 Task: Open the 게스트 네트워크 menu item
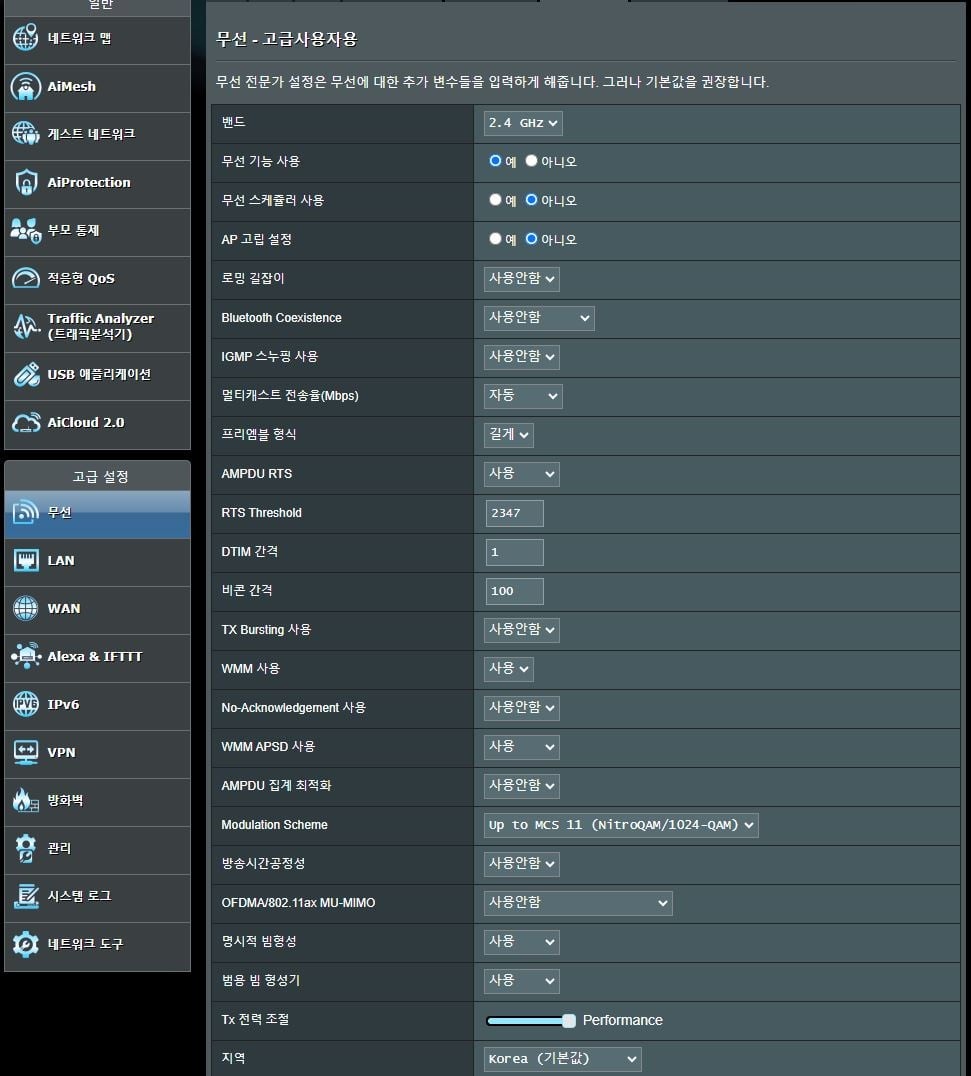point(97,137)
